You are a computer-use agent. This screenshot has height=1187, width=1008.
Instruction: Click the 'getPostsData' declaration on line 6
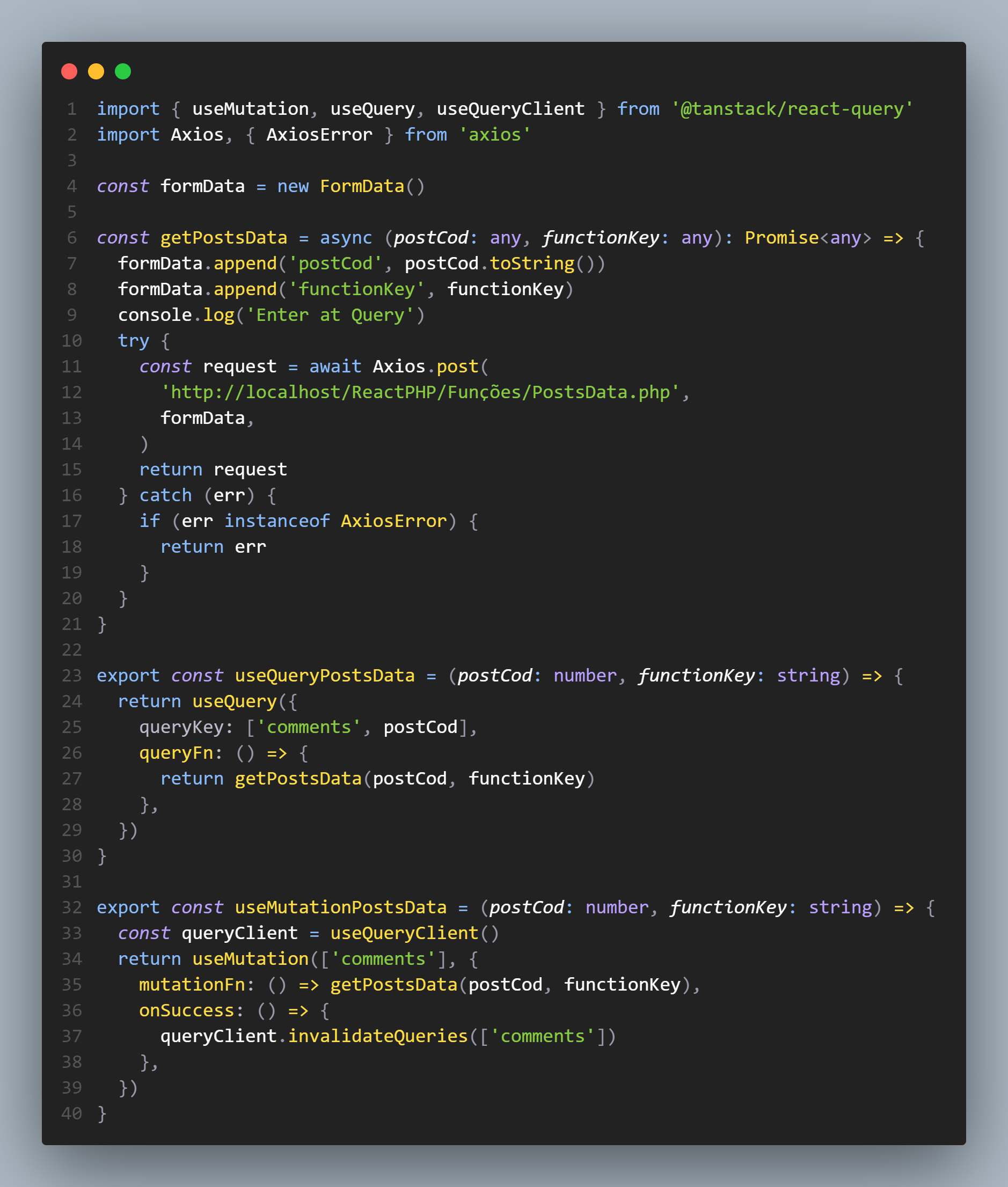point(224,238)
